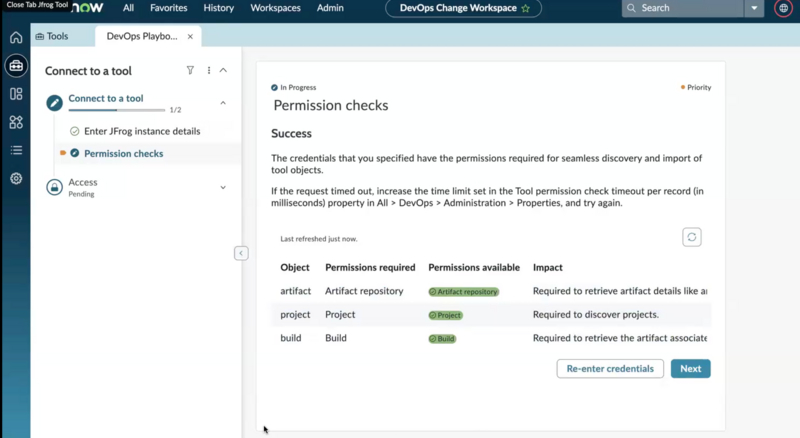This screenshot has width=800, height=438.
Task: Click the Success heading
Action: (x=291, y=133)
